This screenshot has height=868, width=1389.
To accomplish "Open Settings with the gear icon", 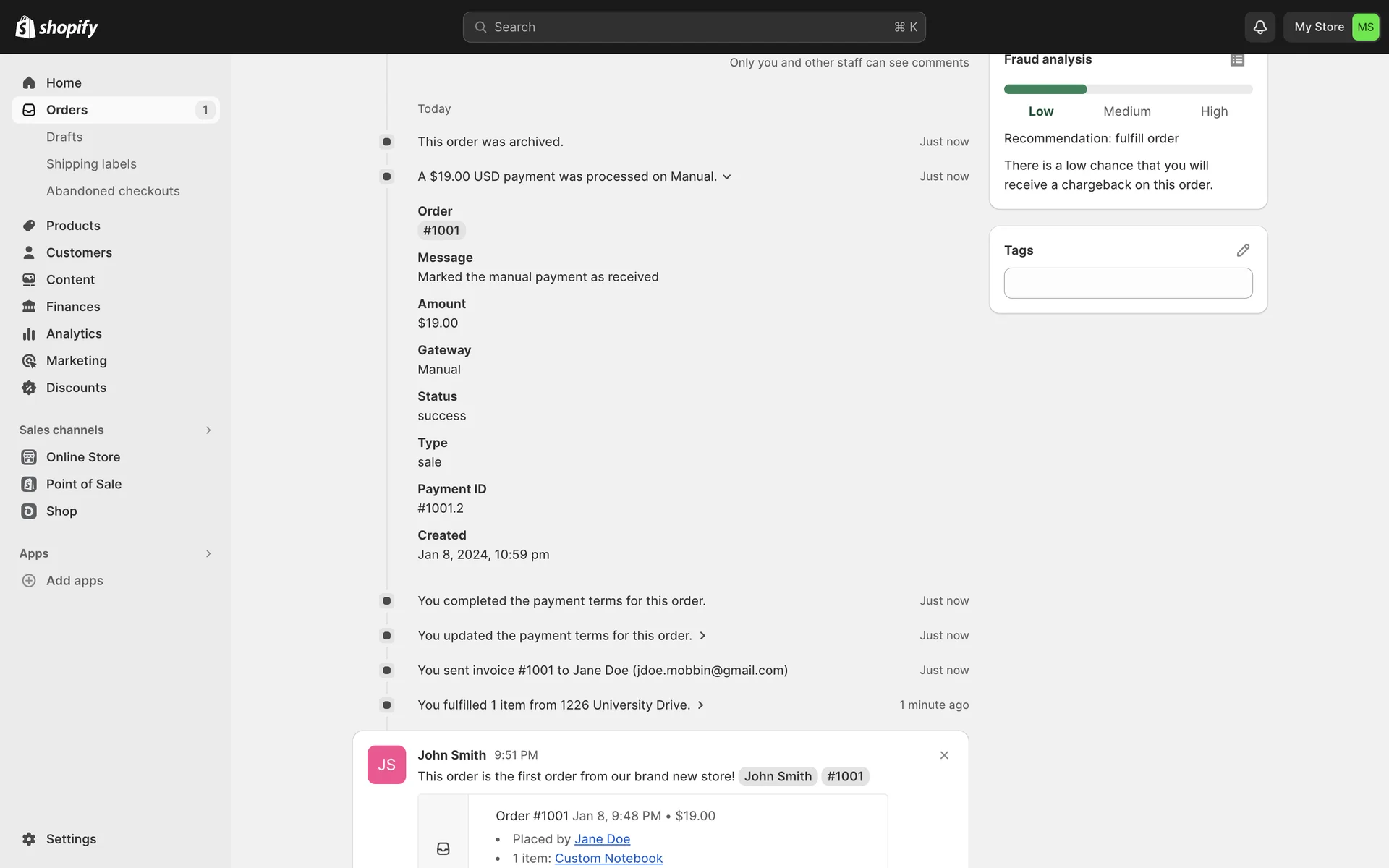I will (x=29, y=839).
